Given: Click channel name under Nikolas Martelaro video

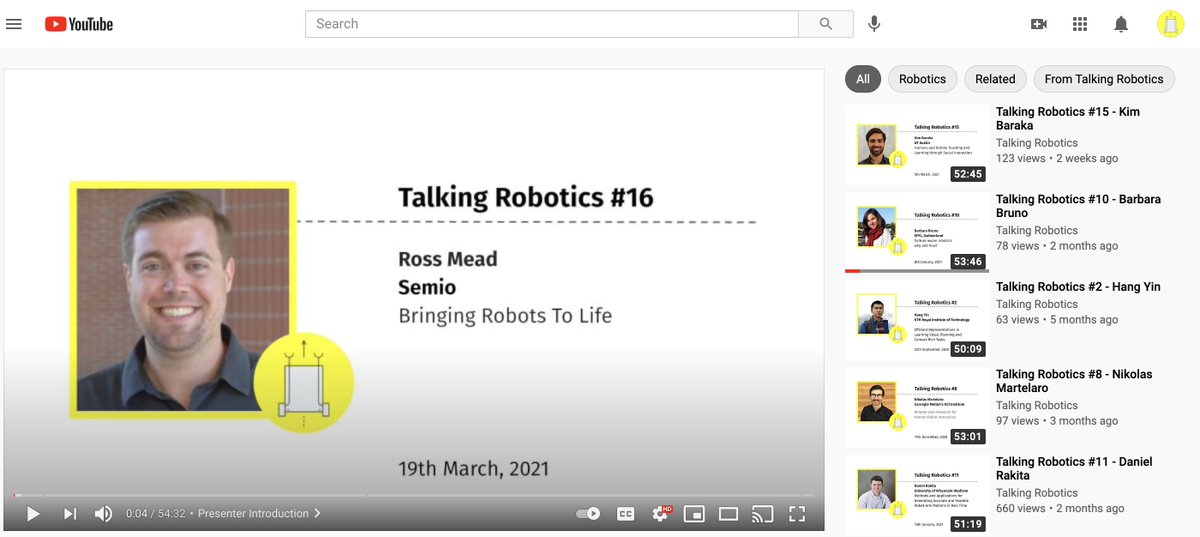Looking at the screenshot, I should point(1036,405).
